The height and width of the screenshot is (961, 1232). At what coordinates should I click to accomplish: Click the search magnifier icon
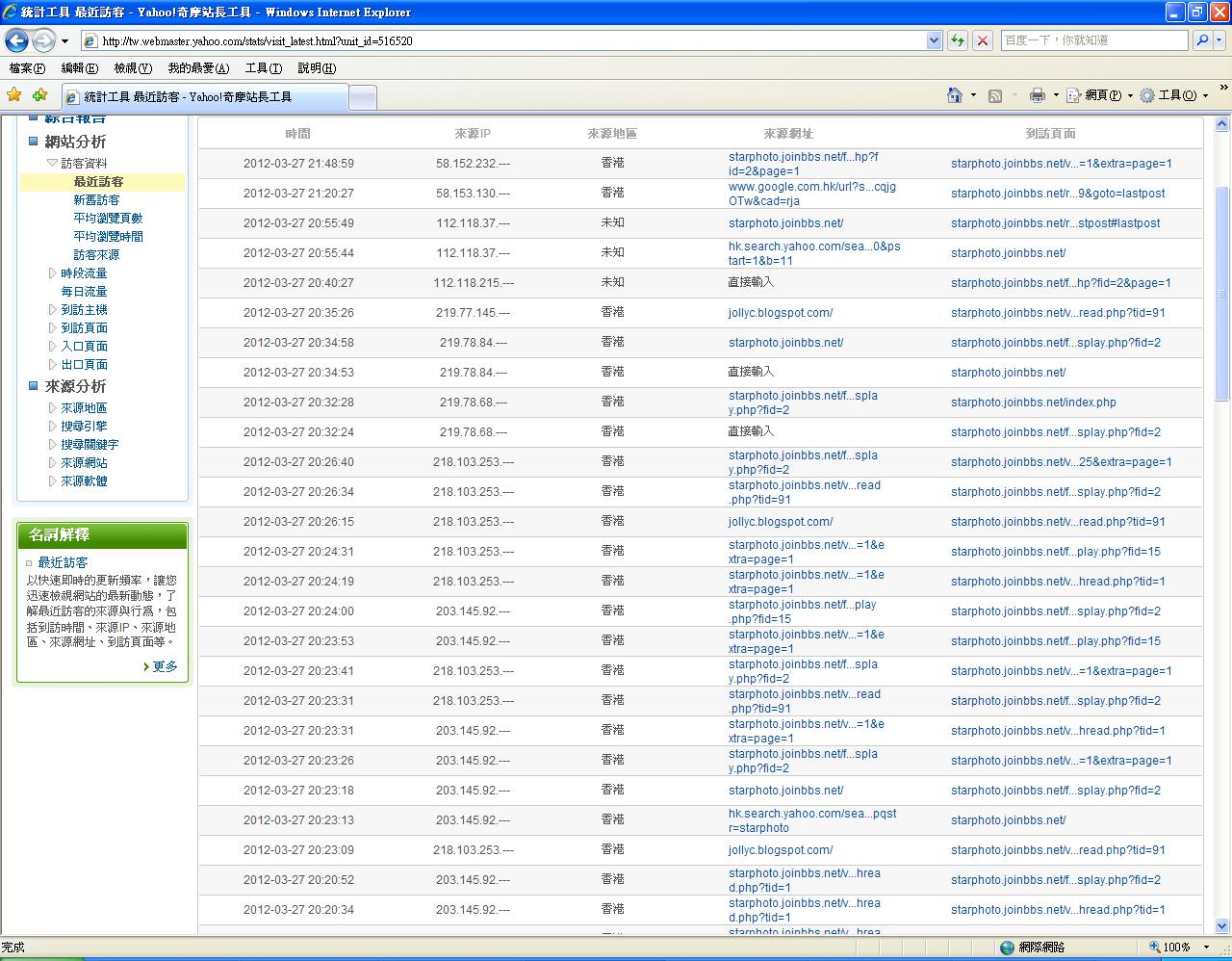pyautogui.click(x=1202, y=40)
